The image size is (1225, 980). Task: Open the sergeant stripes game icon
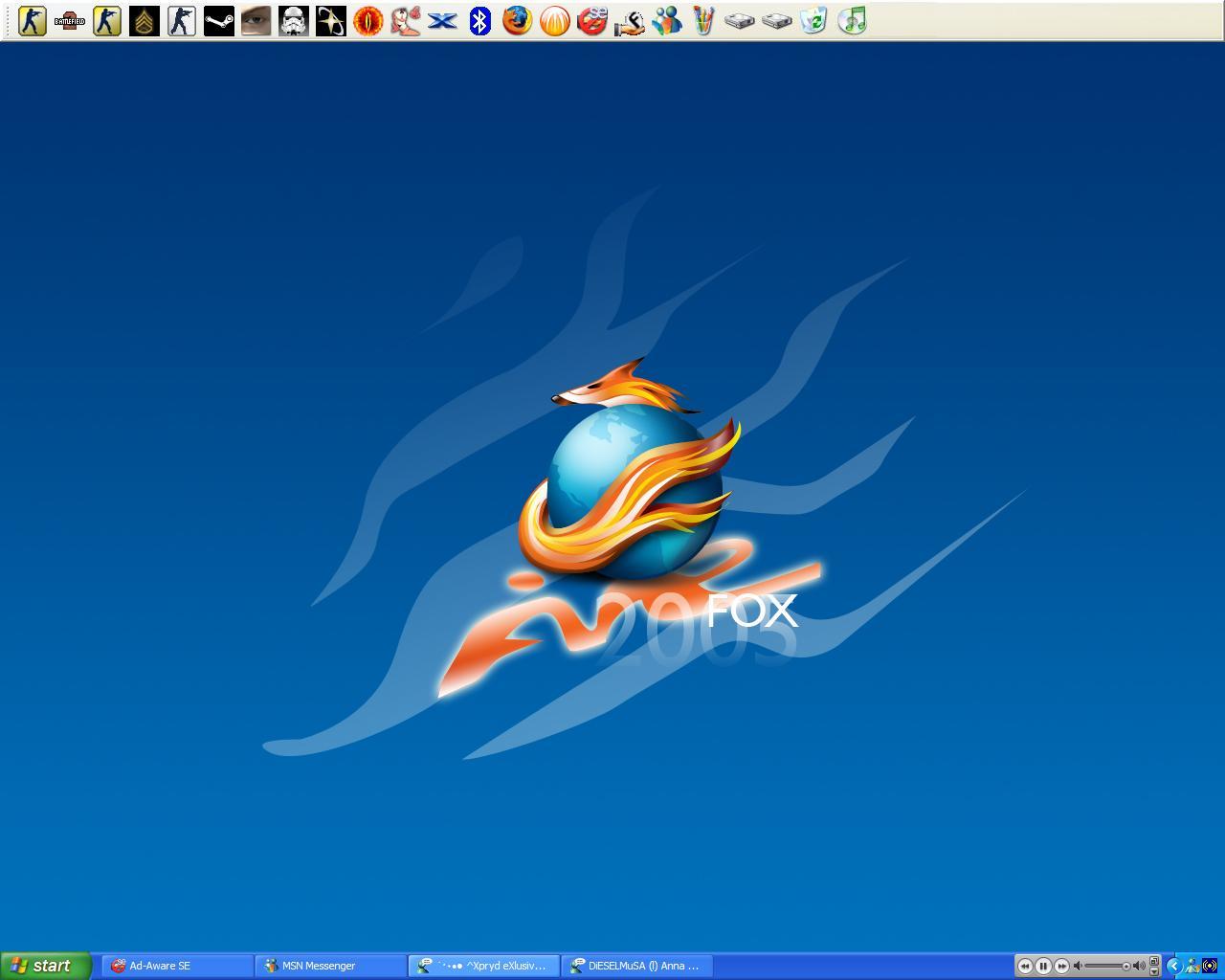tap(144, 21)
